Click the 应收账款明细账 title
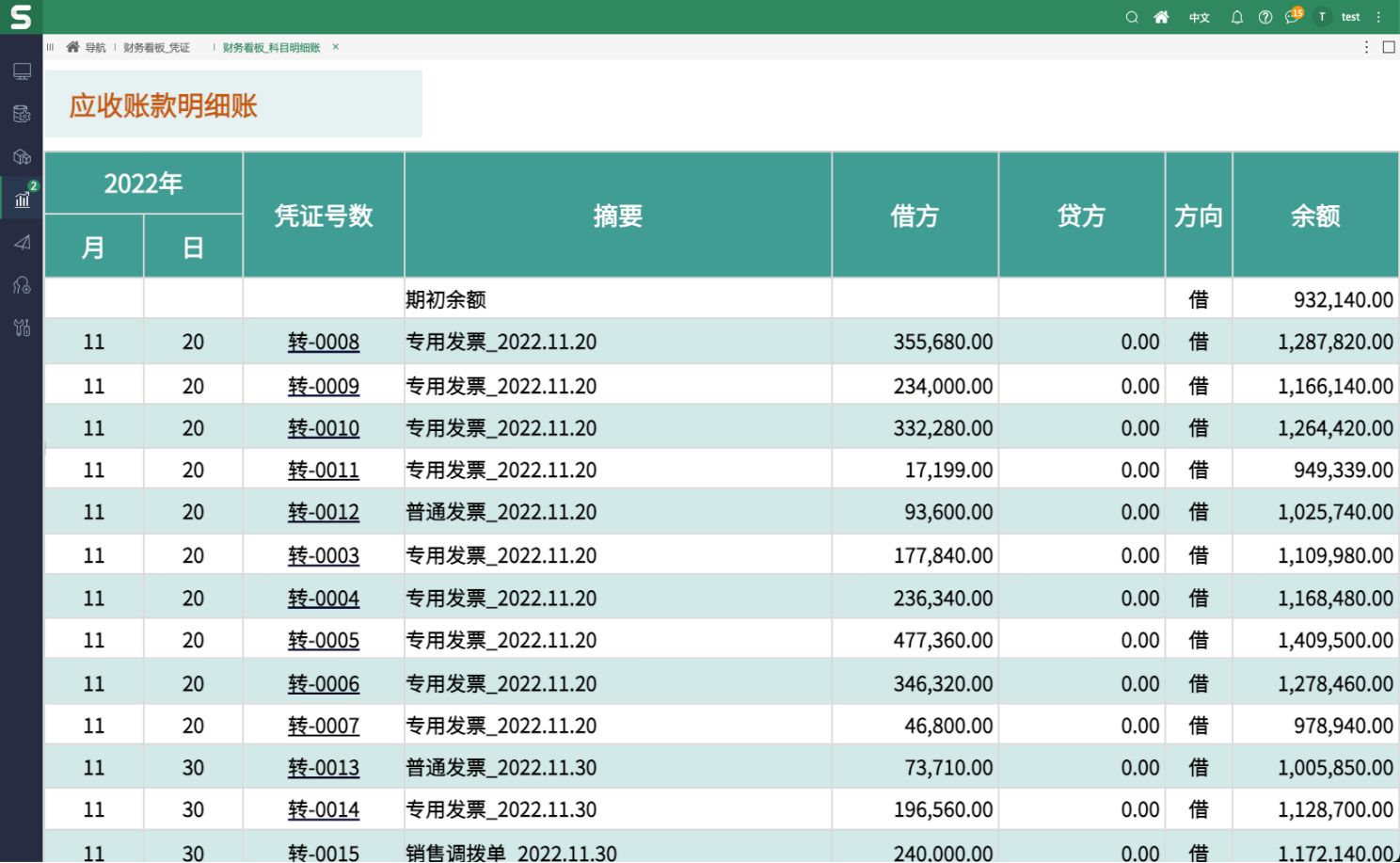Image resolution: width=1400 pixels, height=863 pixels. pyautogui.click(x=164, y=105)
